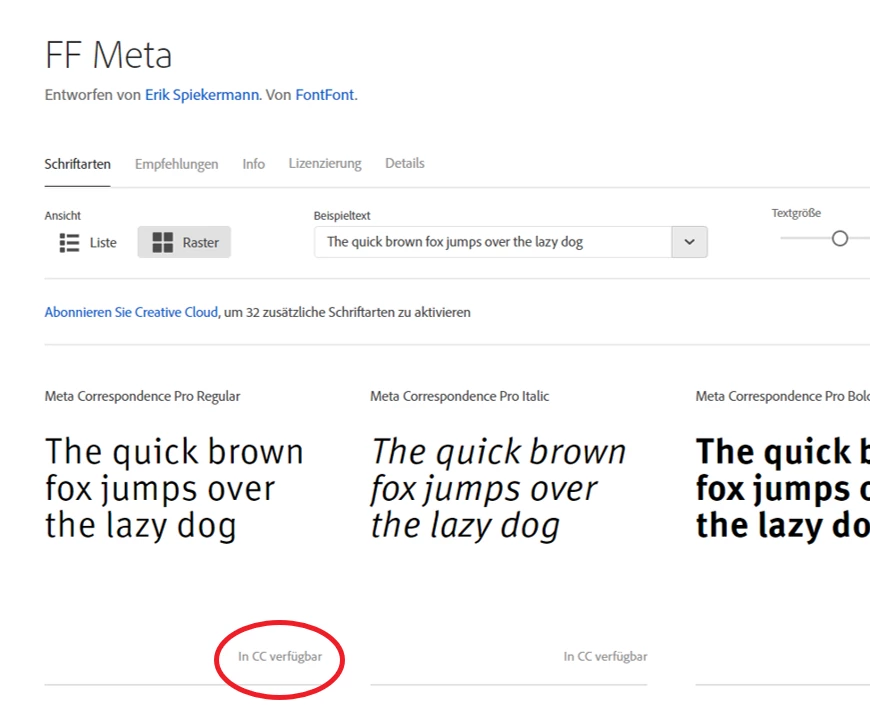Click Meta Correspondence Pro Regular title
Viewport: 870px width, 711px height.
click(143, 396)
